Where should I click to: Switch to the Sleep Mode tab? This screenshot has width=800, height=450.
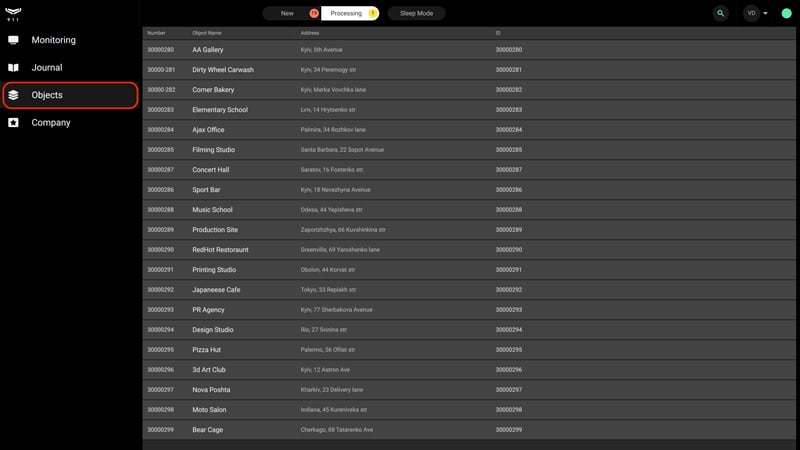tap(416, 13)
